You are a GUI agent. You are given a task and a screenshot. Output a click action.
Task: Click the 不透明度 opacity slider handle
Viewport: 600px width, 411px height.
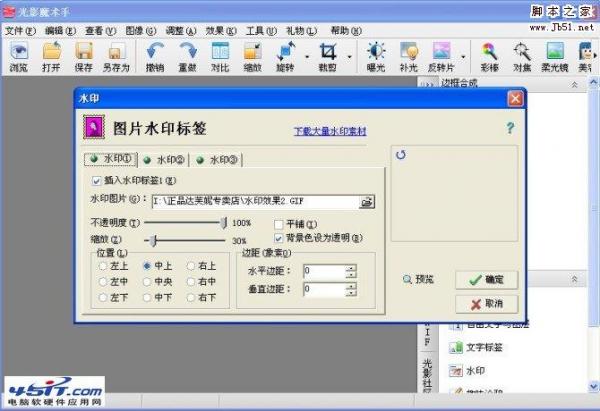[224, 223]
